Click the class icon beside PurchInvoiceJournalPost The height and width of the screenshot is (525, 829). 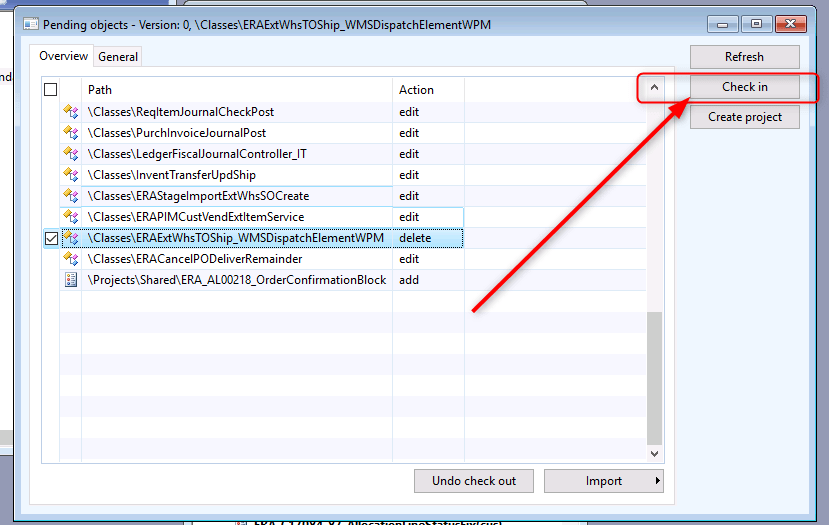coord(71,133)
